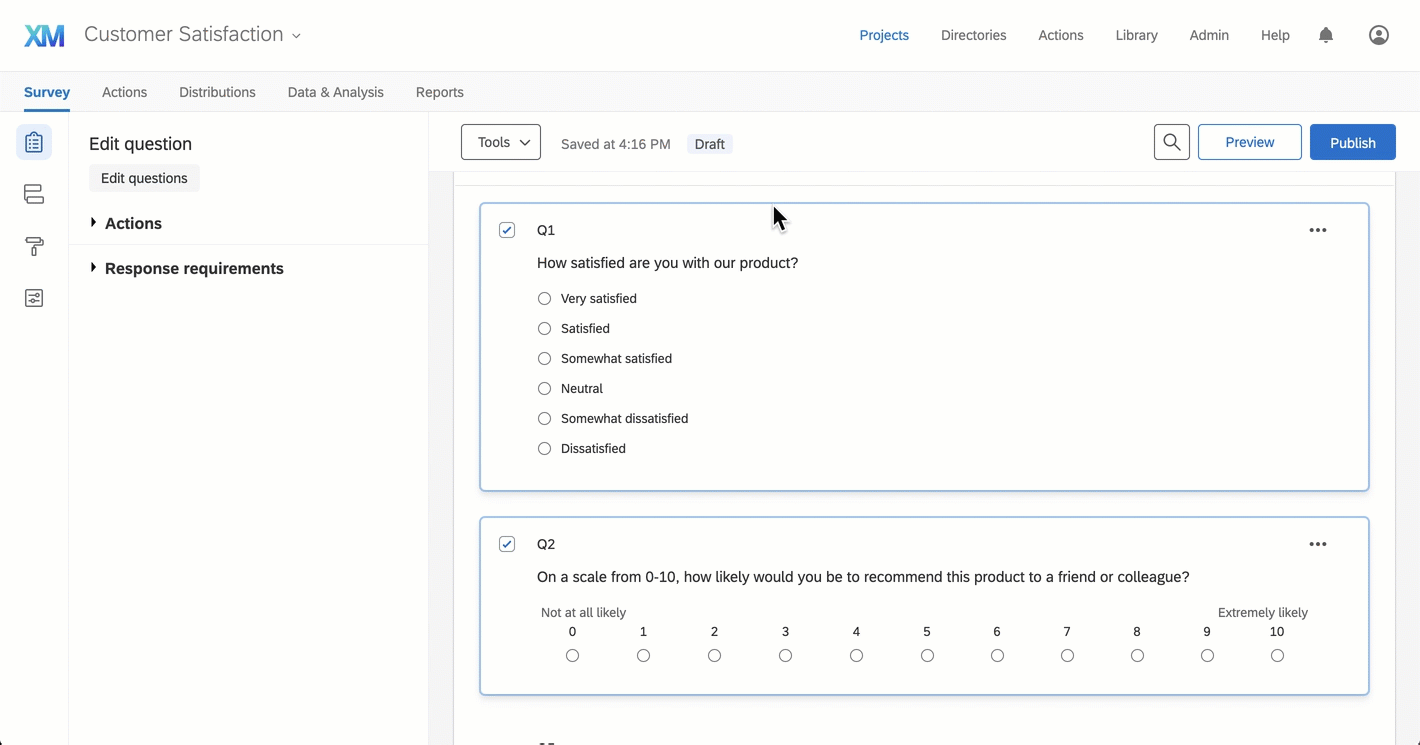
Task: Open Directories in the top navigation
Action: [x=973, y=35]
